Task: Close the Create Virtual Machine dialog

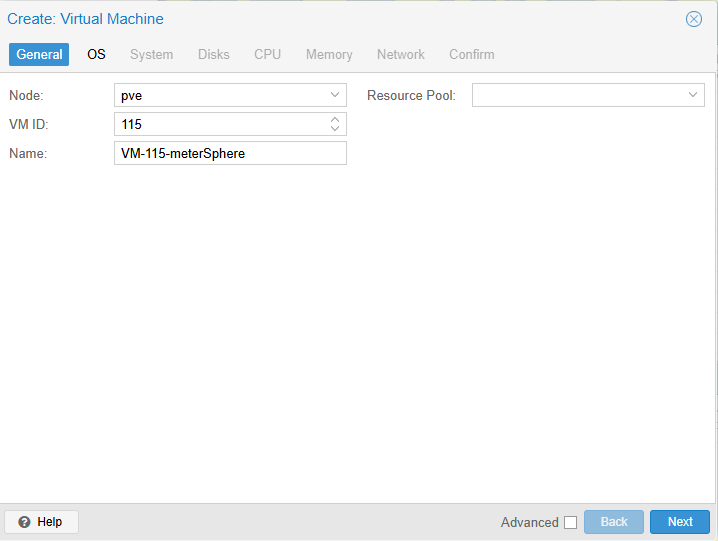Action: pos(693,19)
